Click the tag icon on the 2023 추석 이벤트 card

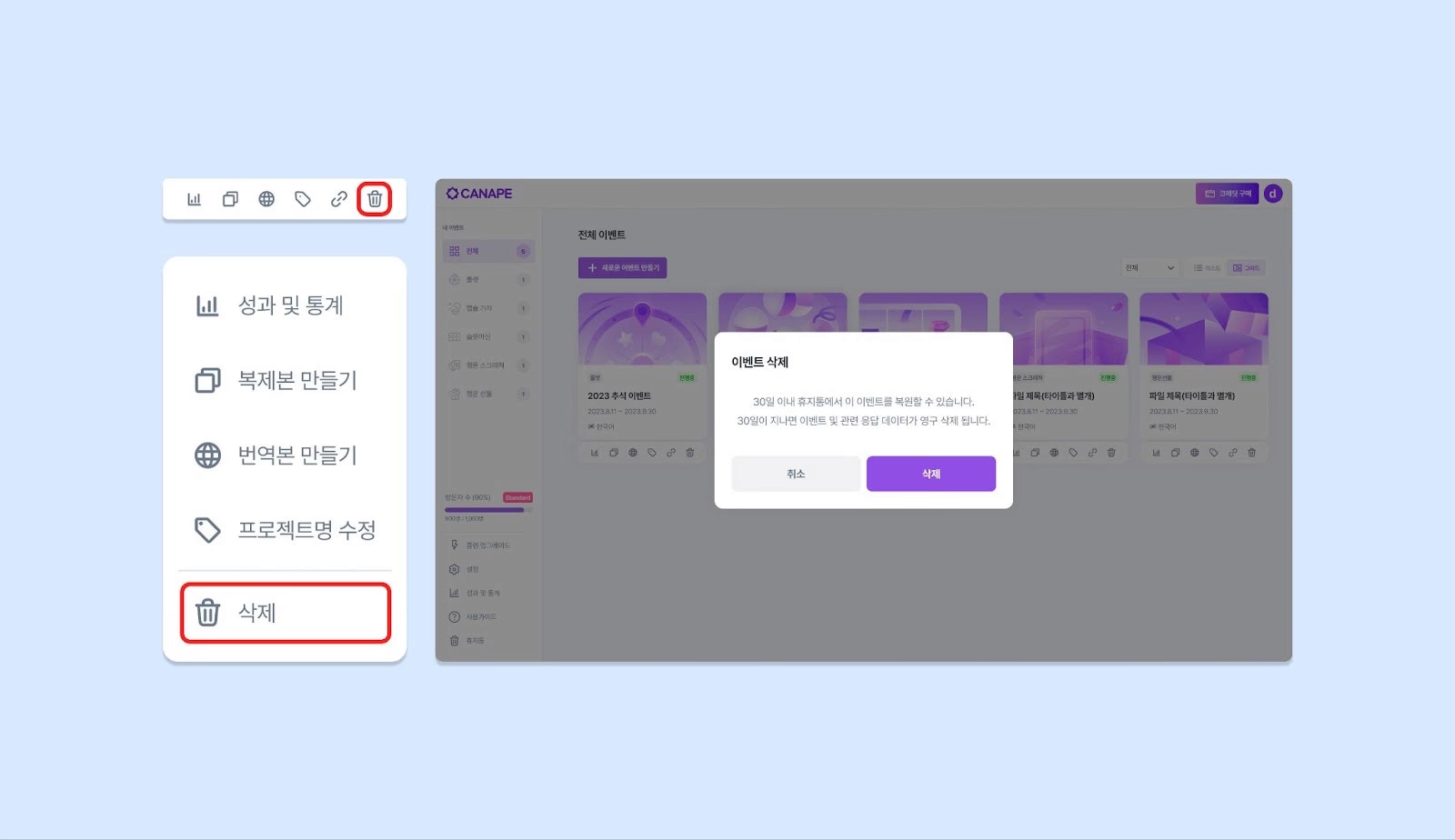point(652,453)
